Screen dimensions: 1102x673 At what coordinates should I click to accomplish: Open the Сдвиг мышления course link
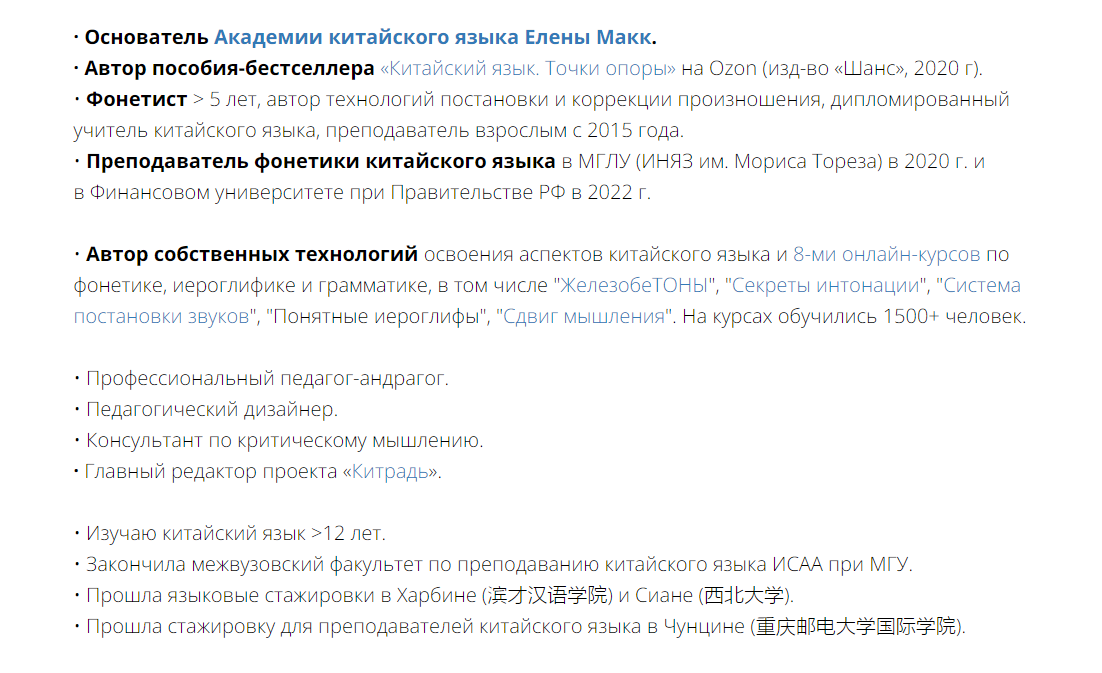pyautogui.click(x=584, y=317)
